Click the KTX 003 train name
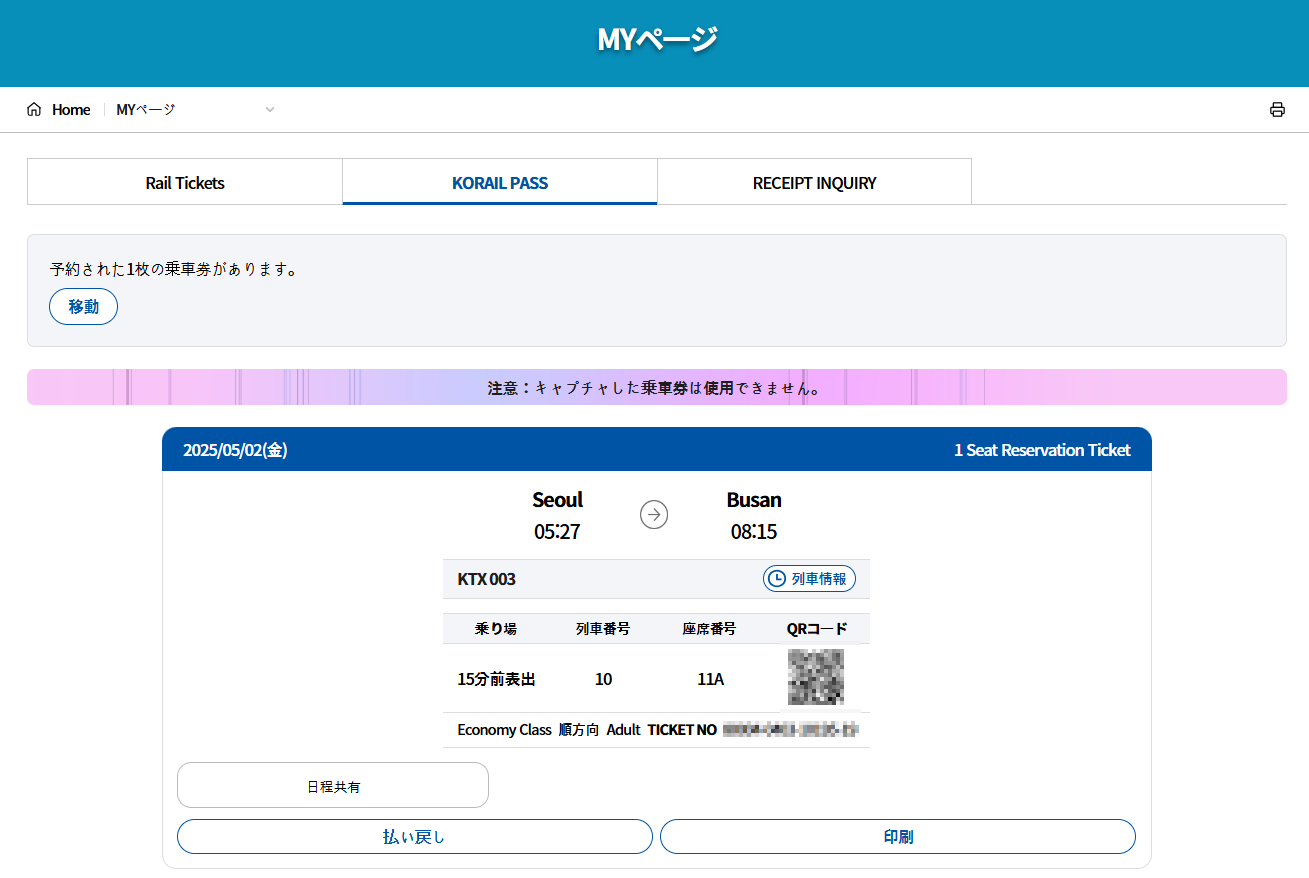 click(487, 579)
